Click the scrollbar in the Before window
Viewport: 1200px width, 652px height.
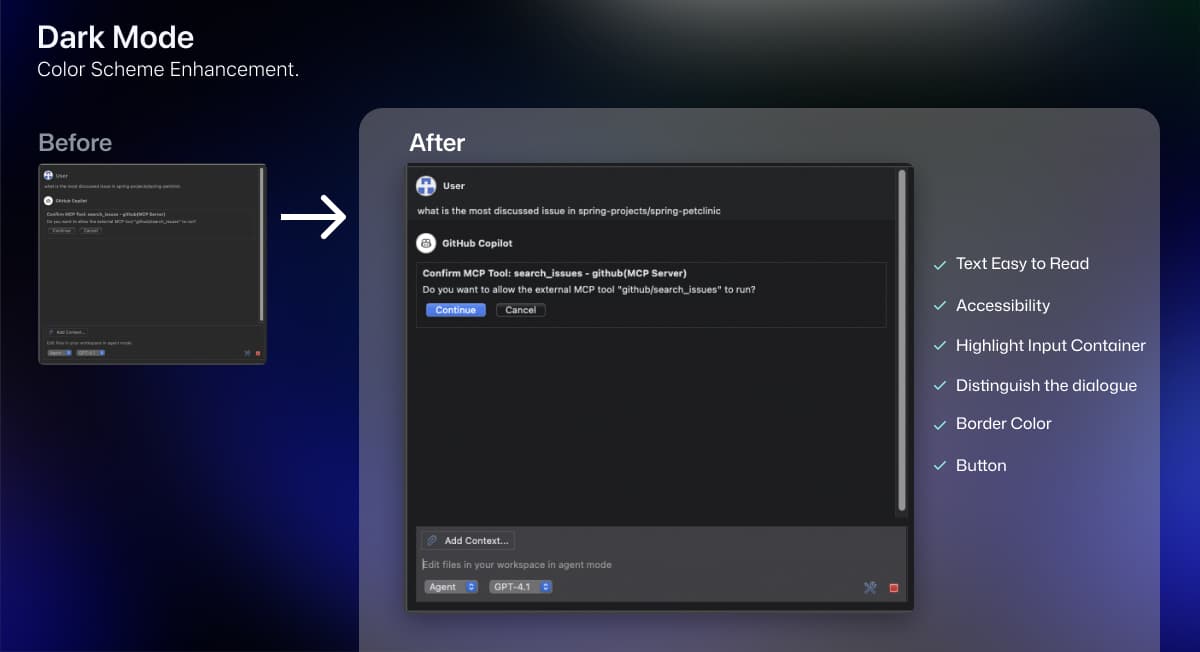pos(261,243)
